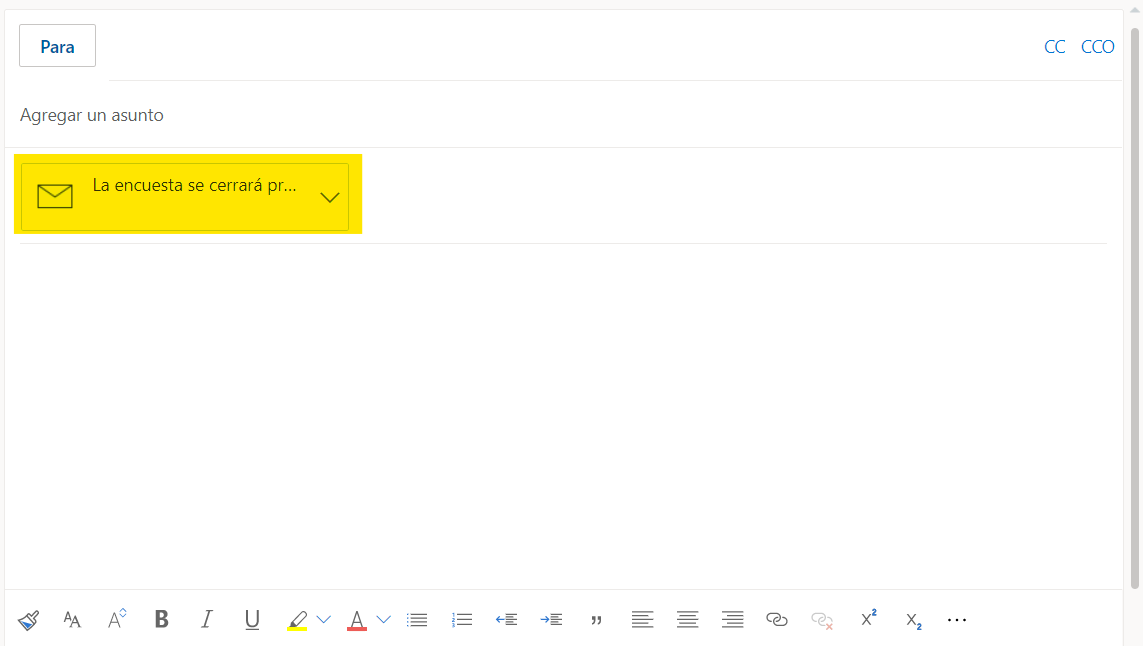Insert a numbered list

(x=462, y=620)
